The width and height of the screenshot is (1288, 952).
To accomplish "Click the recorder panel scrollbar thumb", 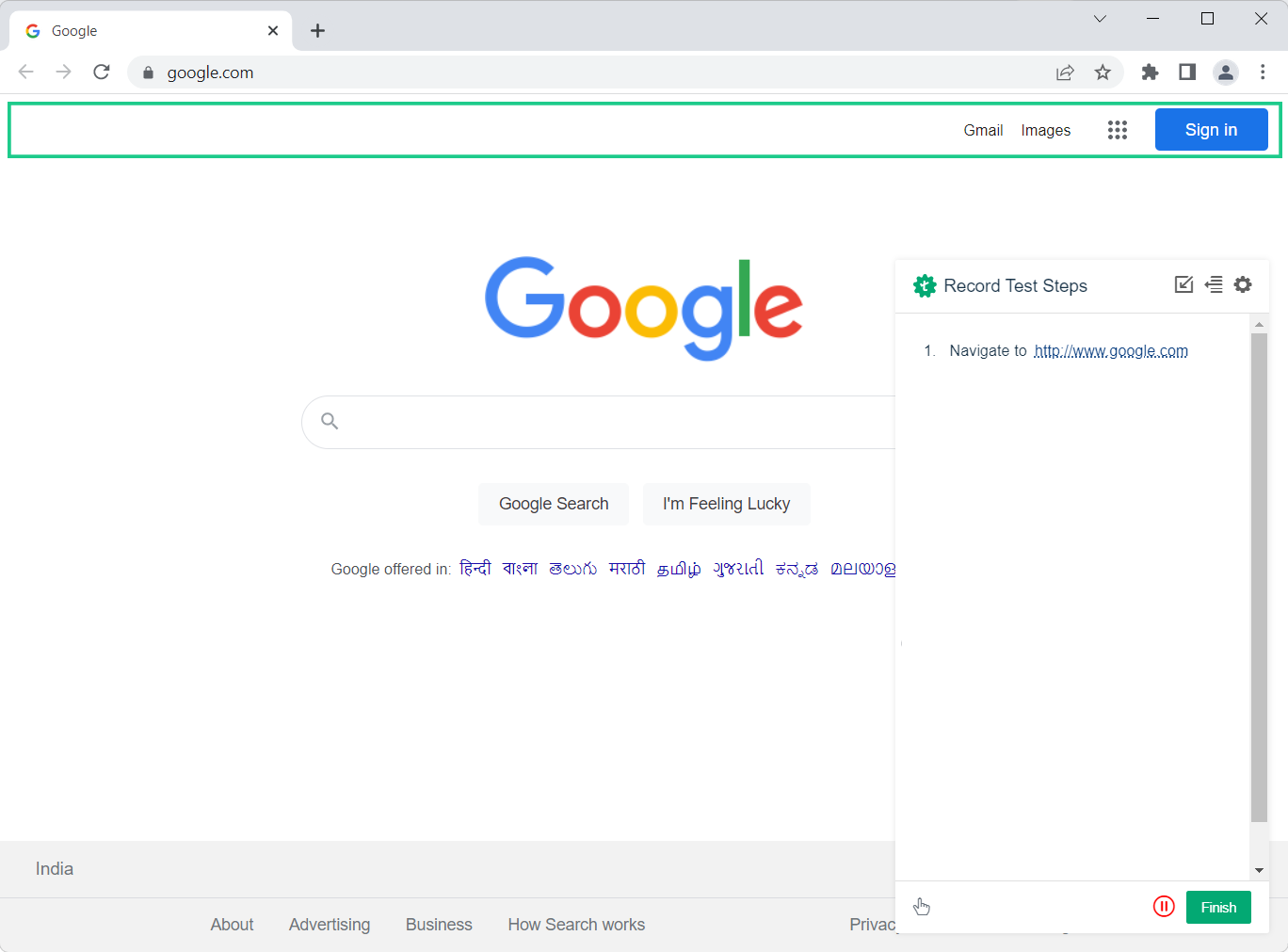I will pos(1259,577).
